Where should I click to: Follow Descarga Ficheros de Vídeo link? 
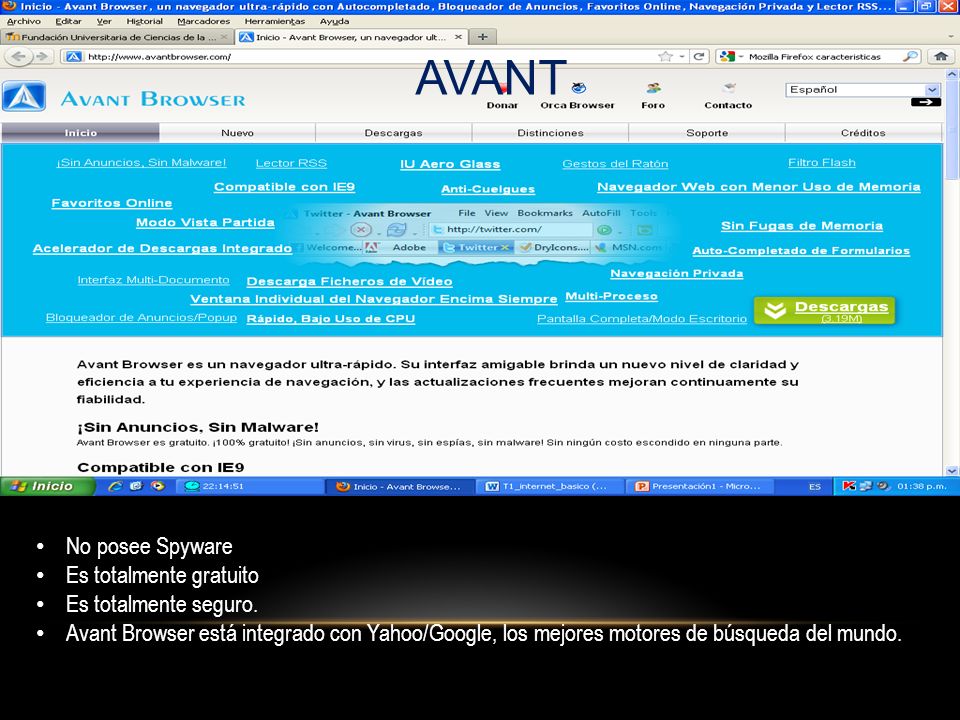pos(349,282)
